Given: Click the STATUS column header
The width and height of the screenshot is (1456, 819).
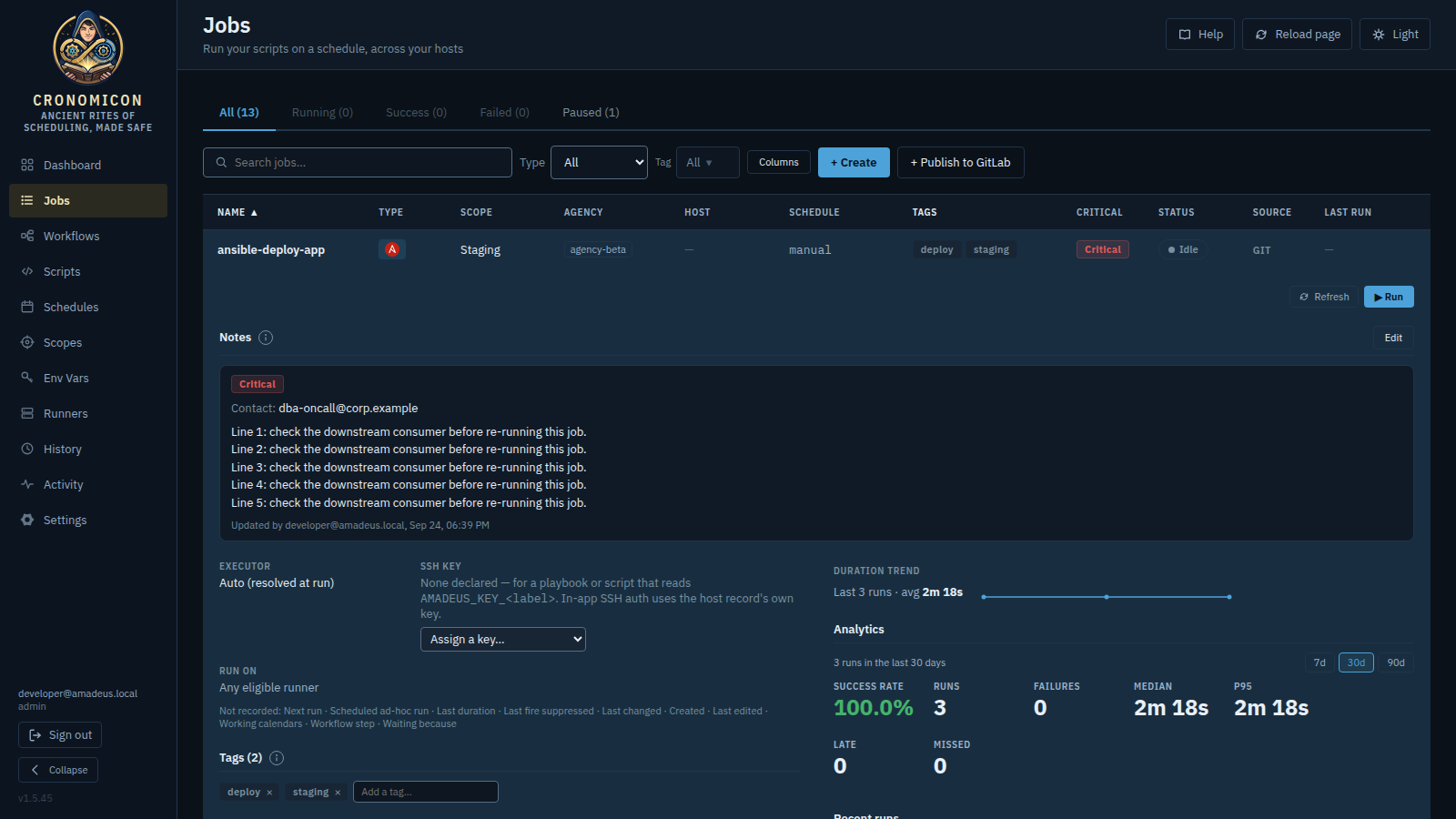Looking at the screenshot, I should pyautogui.click(x=1177, y=213).
